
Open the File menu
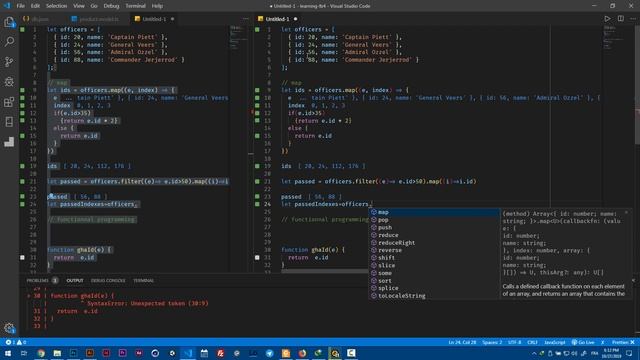click(x=20, y=6)
